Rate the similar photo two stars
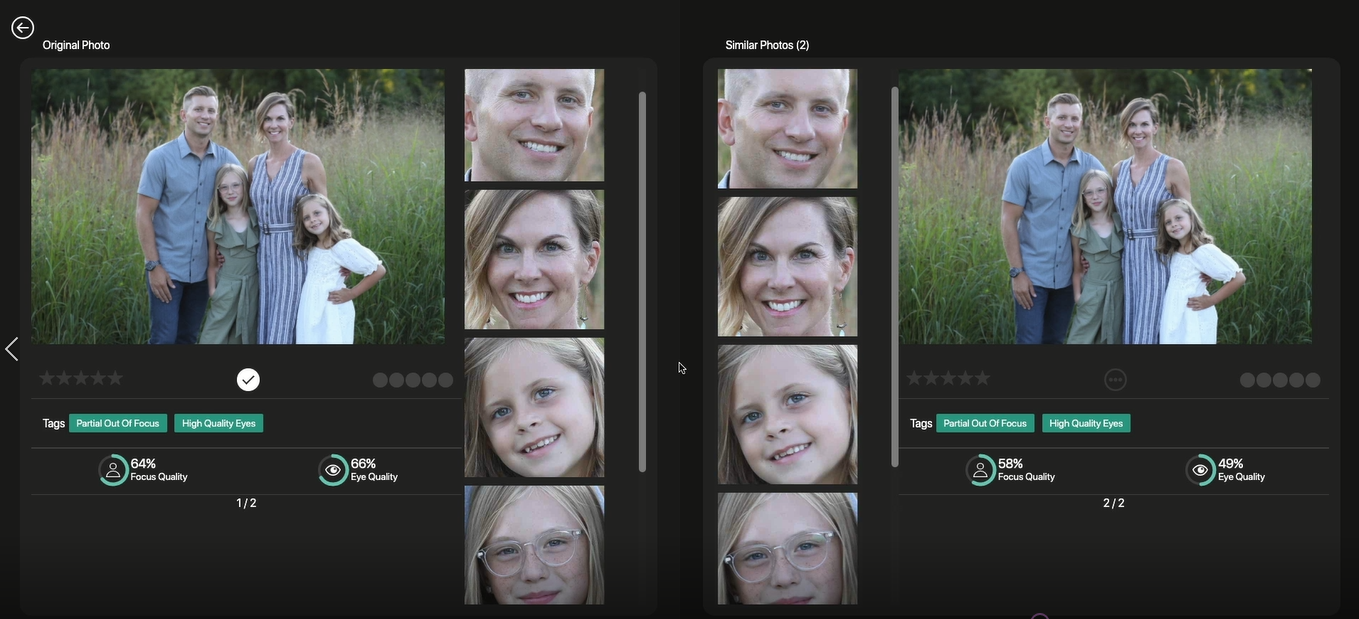Image resolution: width=1359 pixels, height=619 pixels. tap(931, 378)
